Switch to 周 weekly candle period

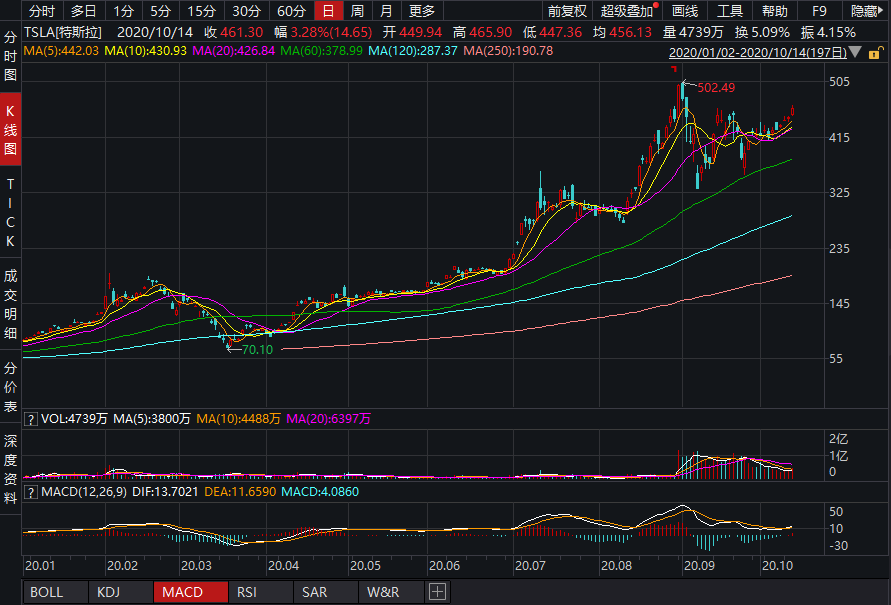coord(357,11)
